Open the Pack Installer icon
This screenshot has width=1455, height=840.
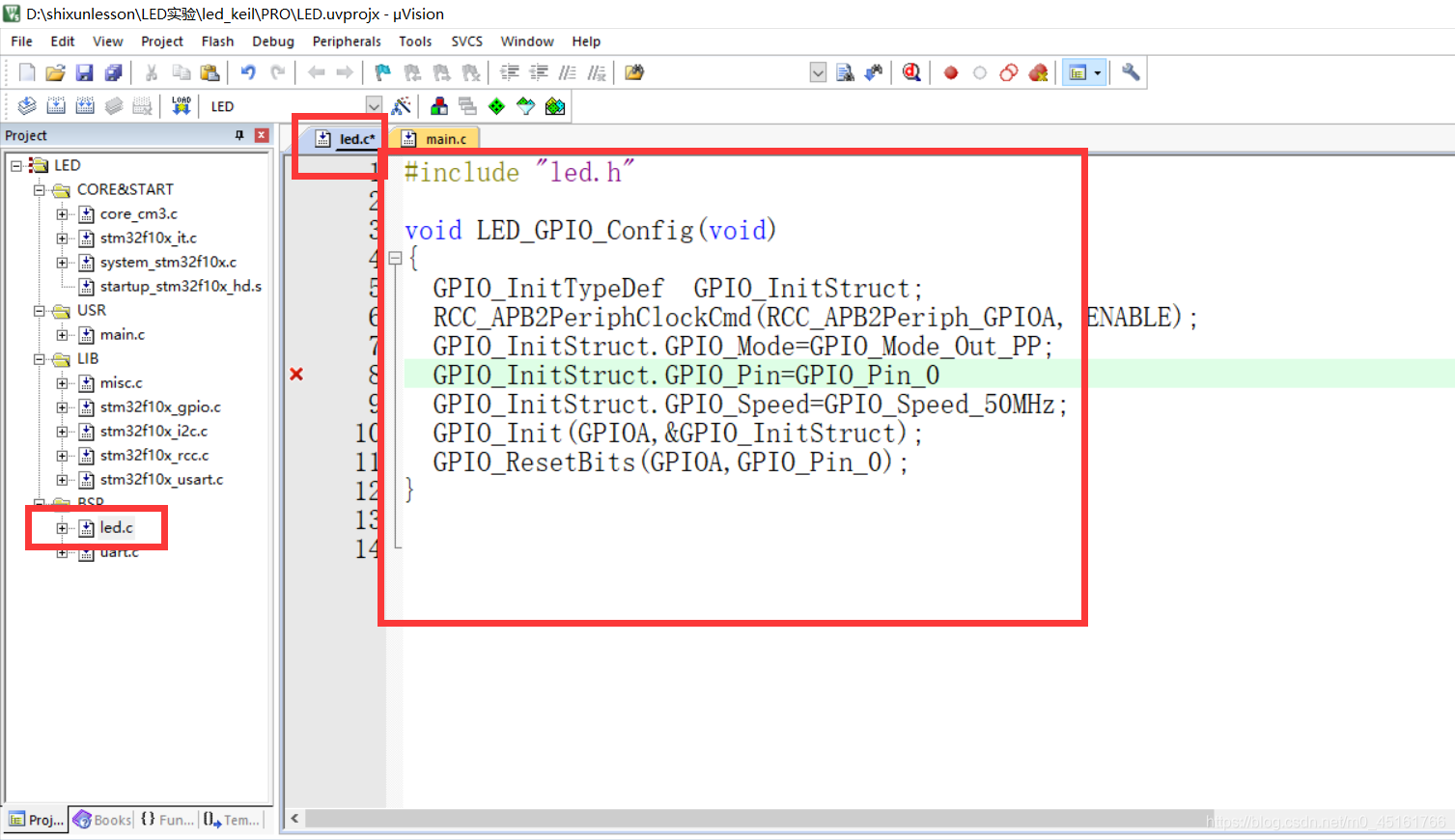[555, 106]
